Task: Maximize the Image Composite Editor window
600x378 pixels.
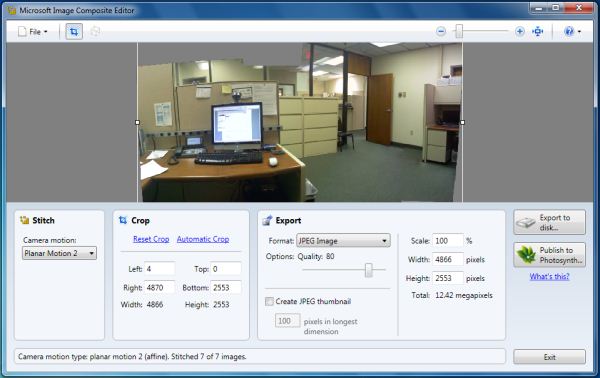Action: [556, 8]
